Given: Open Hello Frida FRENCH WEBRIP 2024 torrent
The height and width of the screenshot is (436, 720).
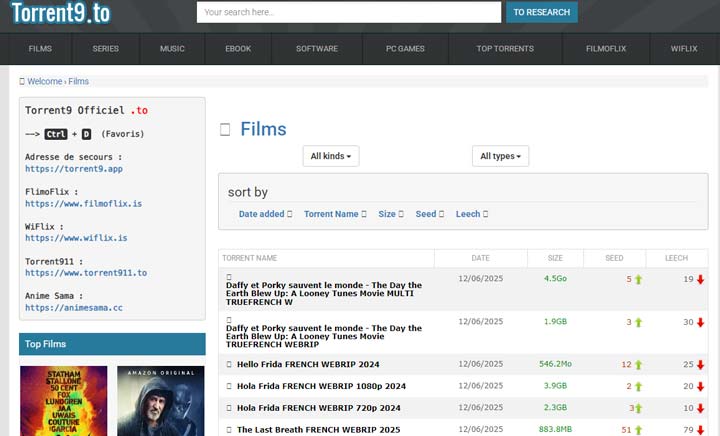Looking at the screenshot, I should (x=308, y=364).
